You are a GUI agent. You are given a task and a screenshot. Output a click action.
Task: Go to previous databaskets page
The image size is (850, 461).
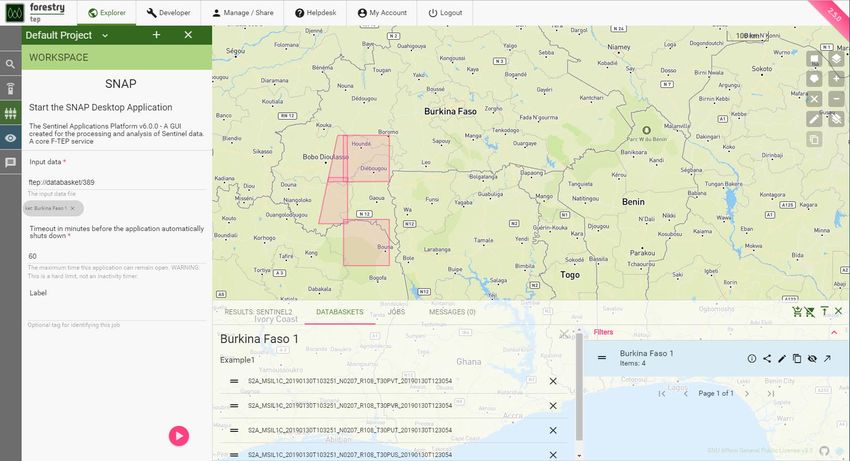pos(686,394)
